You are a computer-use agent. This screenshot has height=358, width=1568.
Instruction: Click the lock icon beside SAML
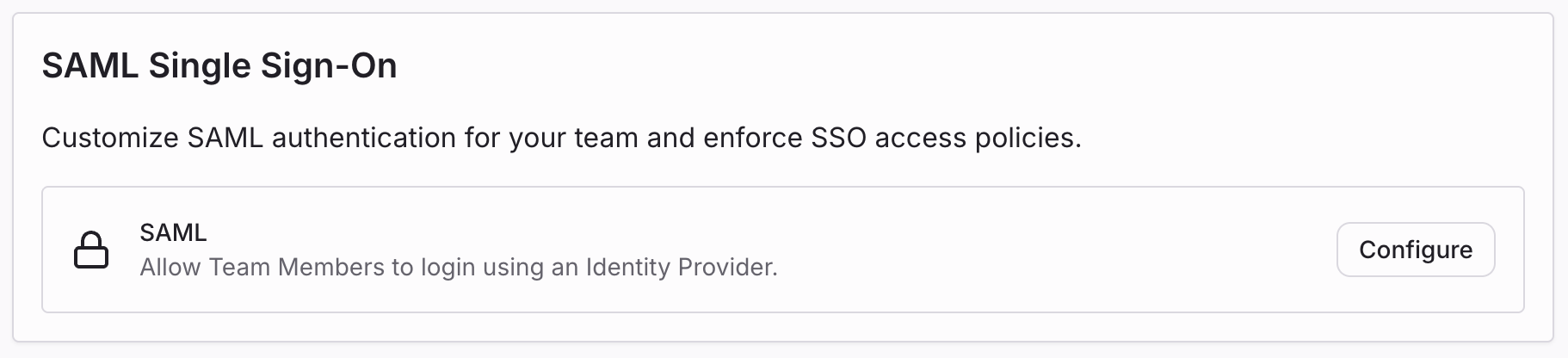[x=91, y=250]
